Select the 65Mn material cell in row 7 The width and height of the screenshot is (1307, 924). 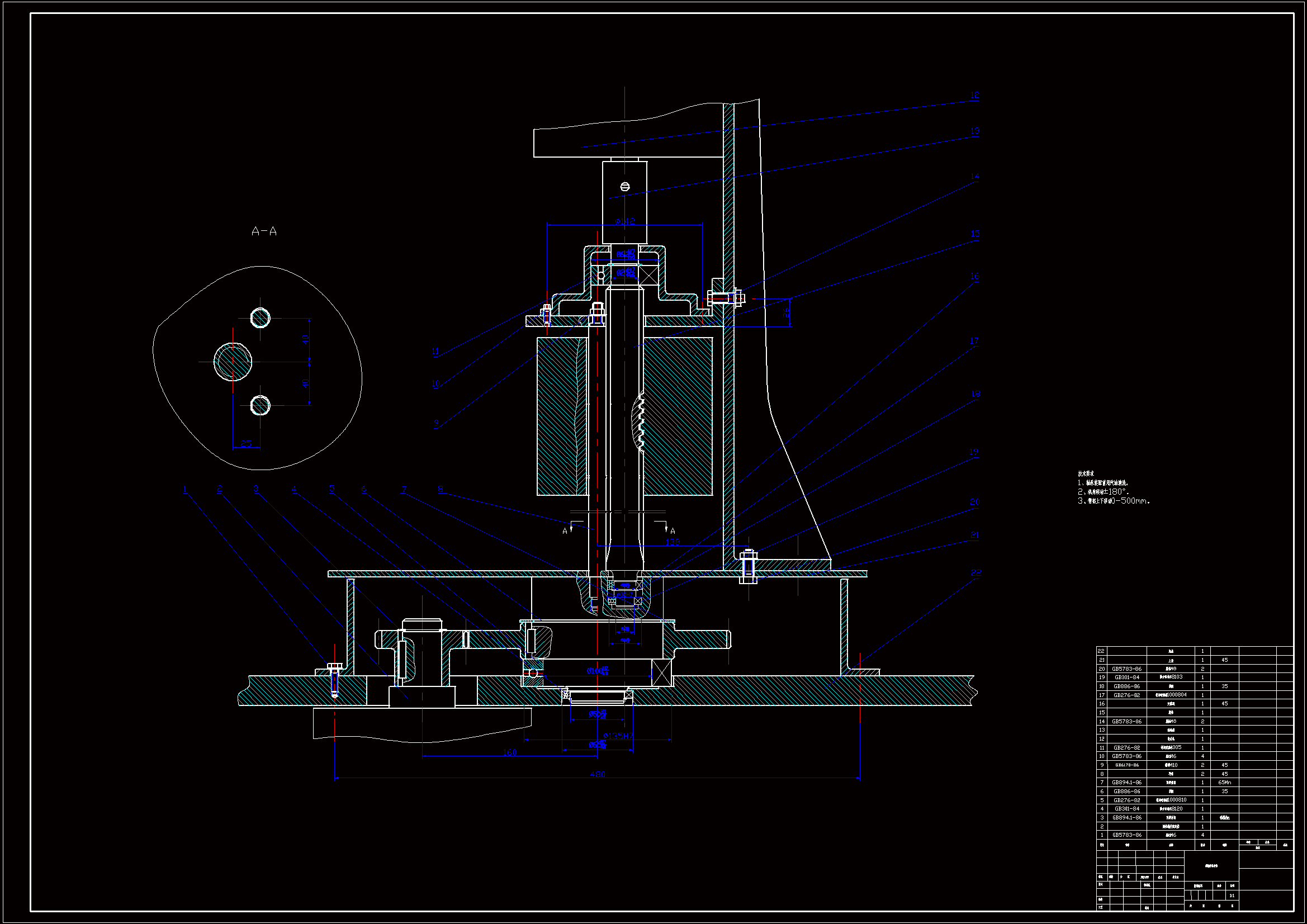(x=1224, y=783)
